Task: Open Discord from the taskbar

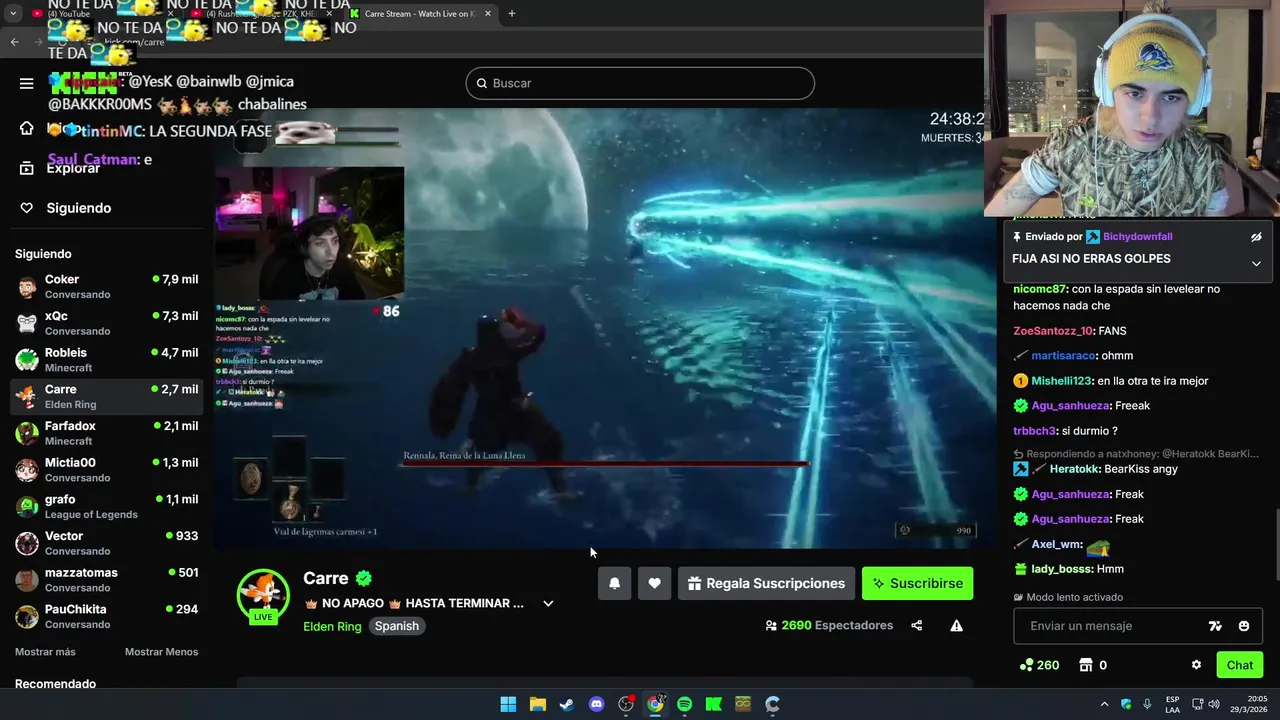Action: [x=596, y=704]
